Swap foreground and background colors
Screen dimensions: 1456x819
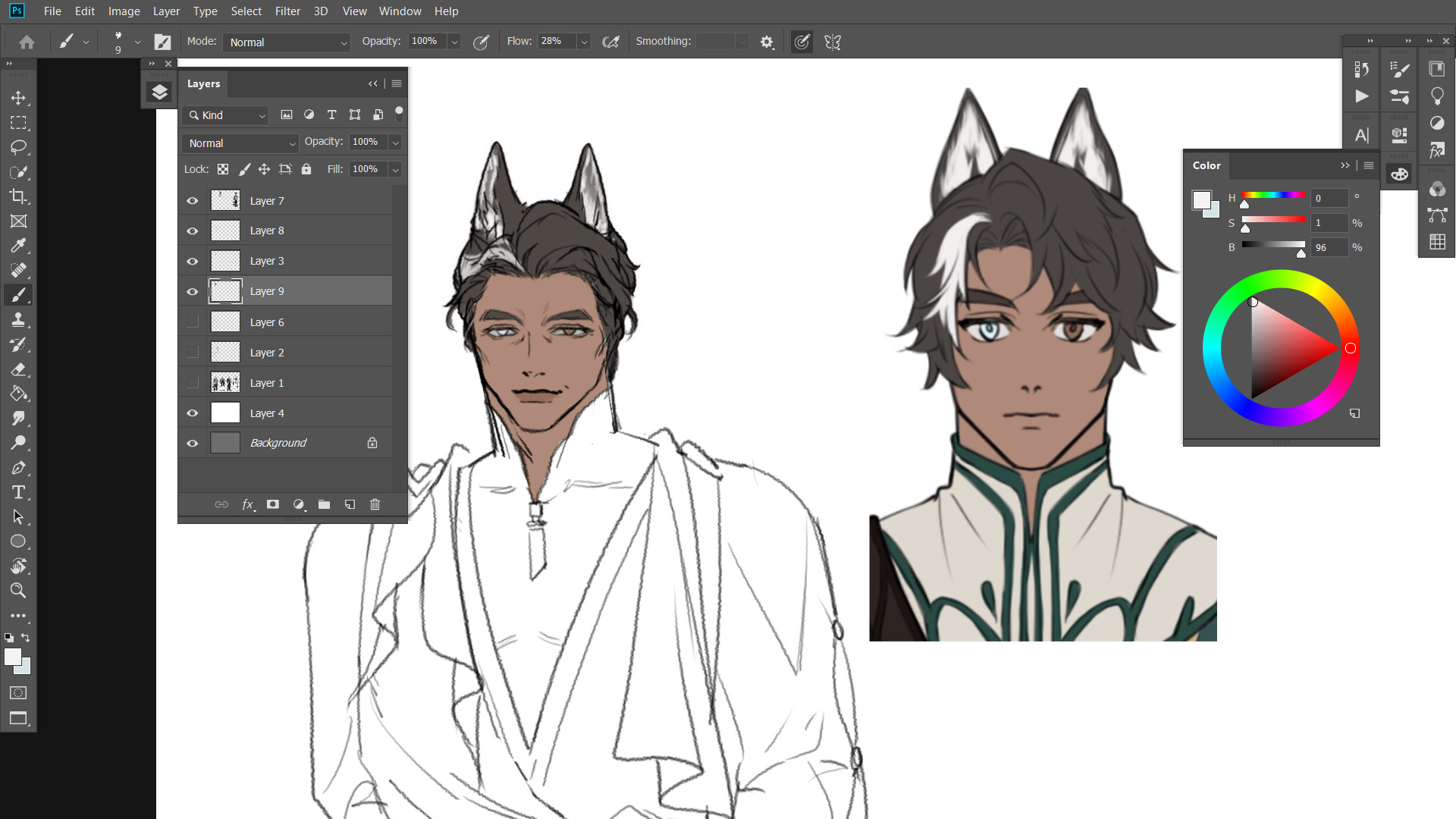(x=26, y=638)
